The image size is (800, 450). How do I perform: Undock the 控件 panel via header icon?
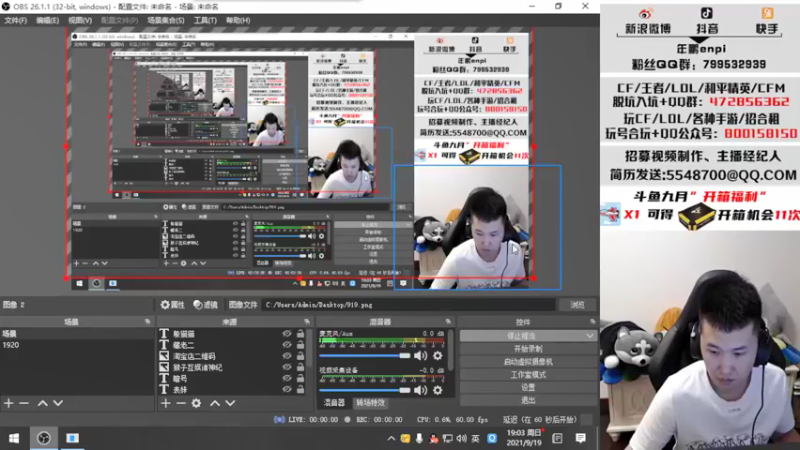pyautogui.click(x=592, y=322)
